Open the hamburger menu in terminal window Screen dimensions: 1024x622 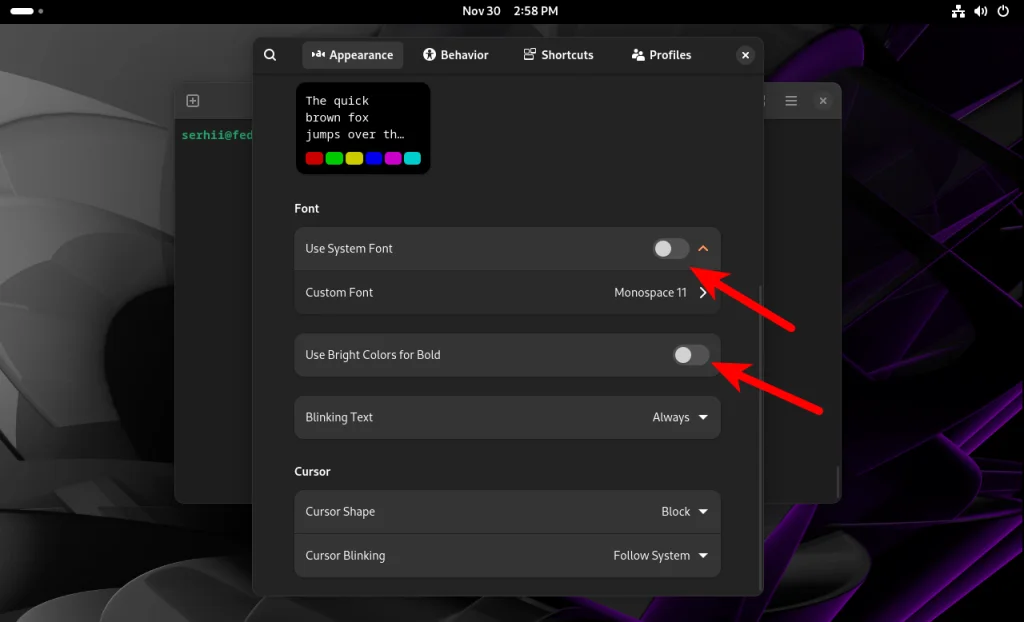pyautogui.click(x=791, y=101)
